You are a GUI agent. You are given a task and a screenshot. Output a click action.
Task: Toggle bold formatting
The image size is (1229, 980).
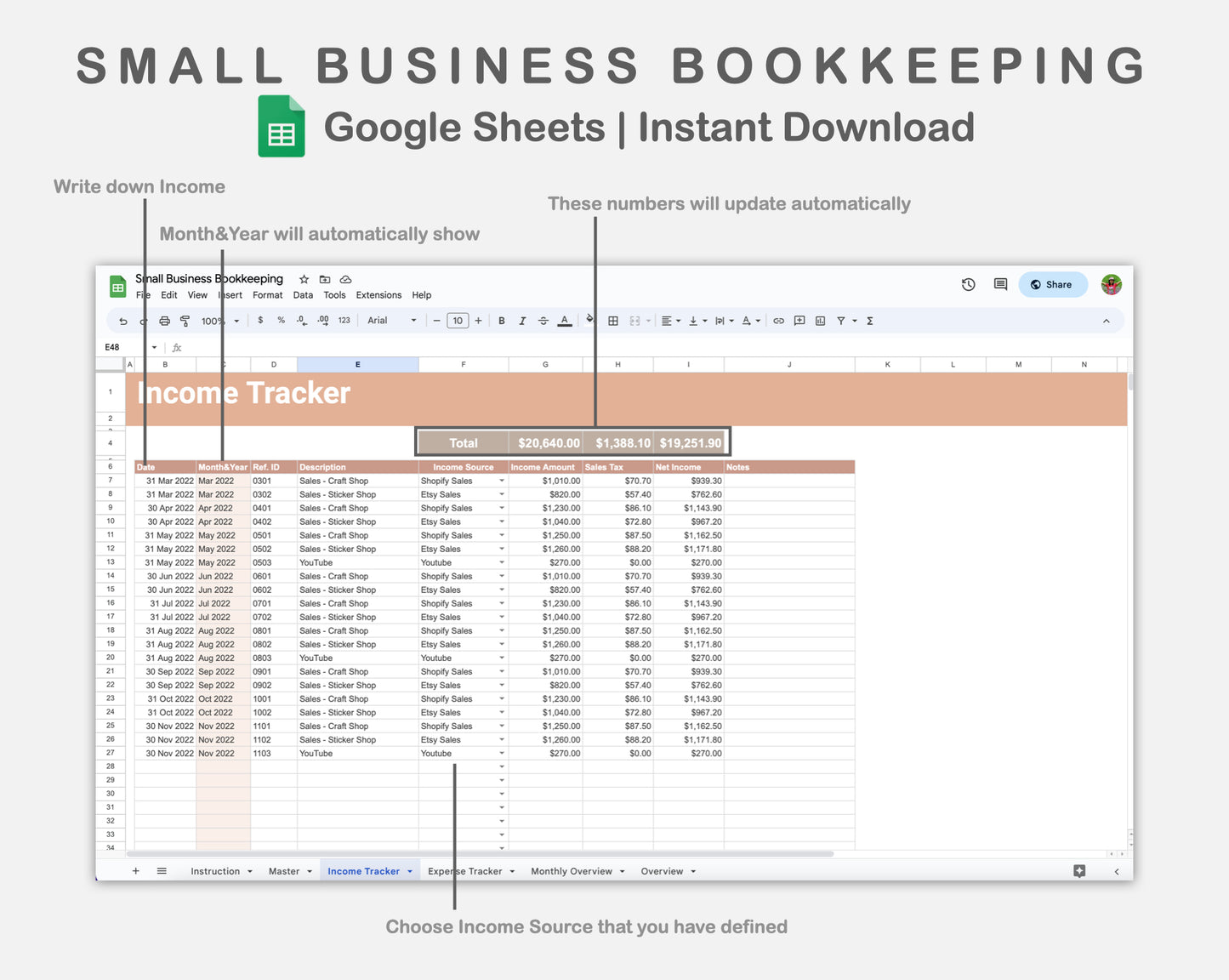(x=502, y=321)
